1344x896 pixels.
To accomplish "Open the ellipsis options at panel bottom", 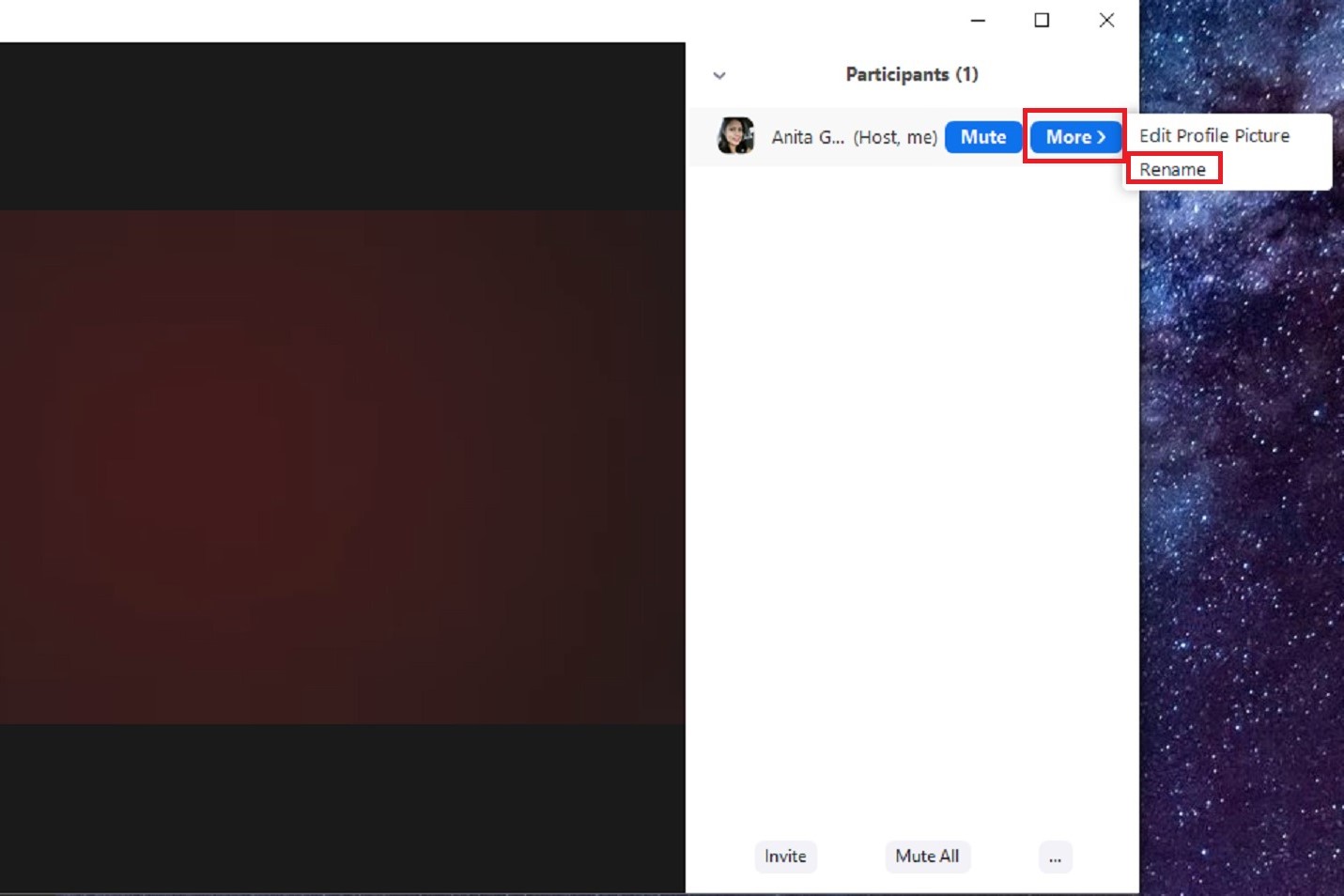I will click(x=1056, y=857).
